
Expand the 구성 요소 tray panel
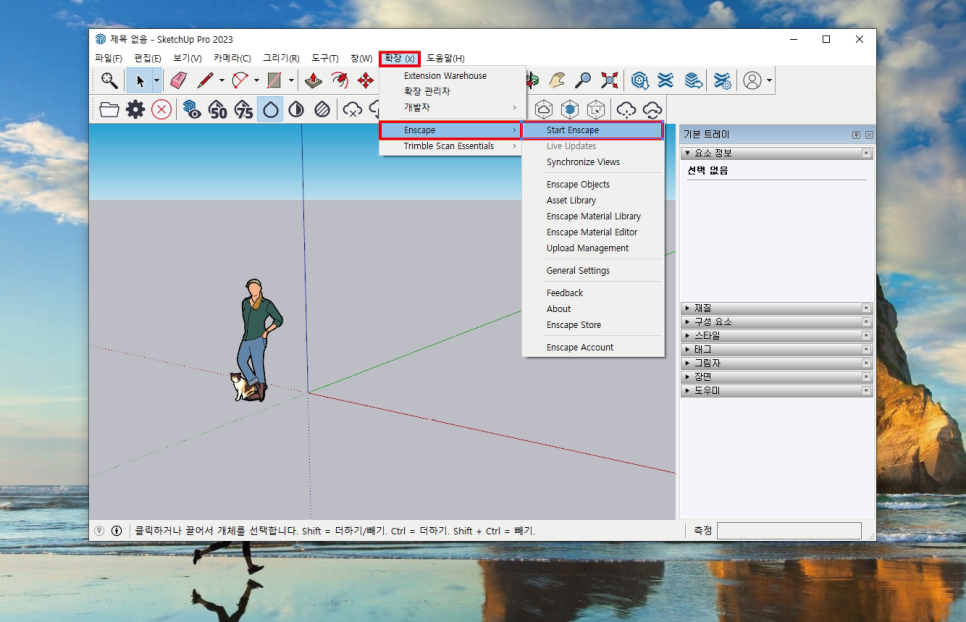tap(688, 321)
